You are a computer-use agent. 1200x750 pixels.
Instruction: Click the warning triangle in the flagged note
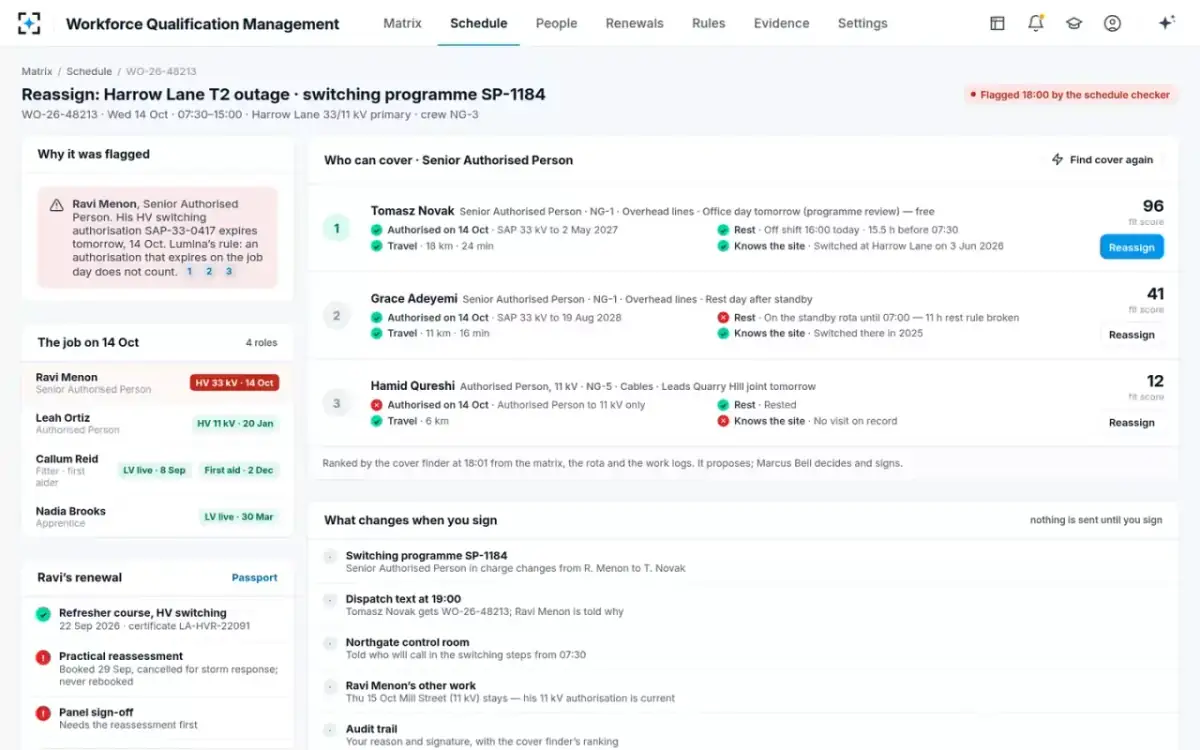(x=57, y=204)
